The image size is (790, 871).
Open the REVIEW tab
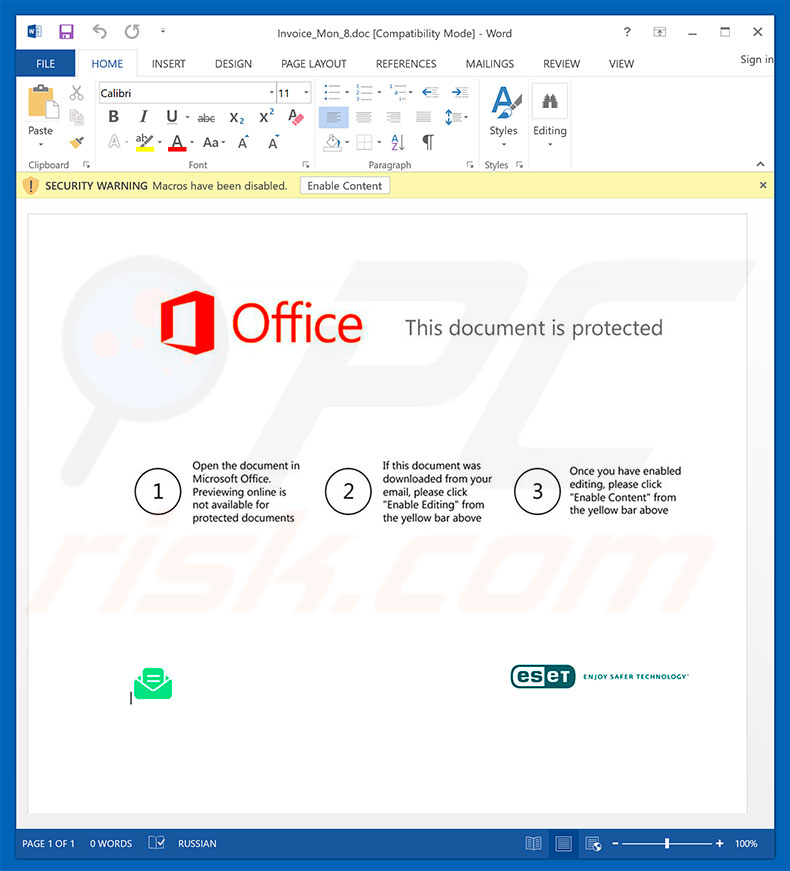click(x=561, y=64)
